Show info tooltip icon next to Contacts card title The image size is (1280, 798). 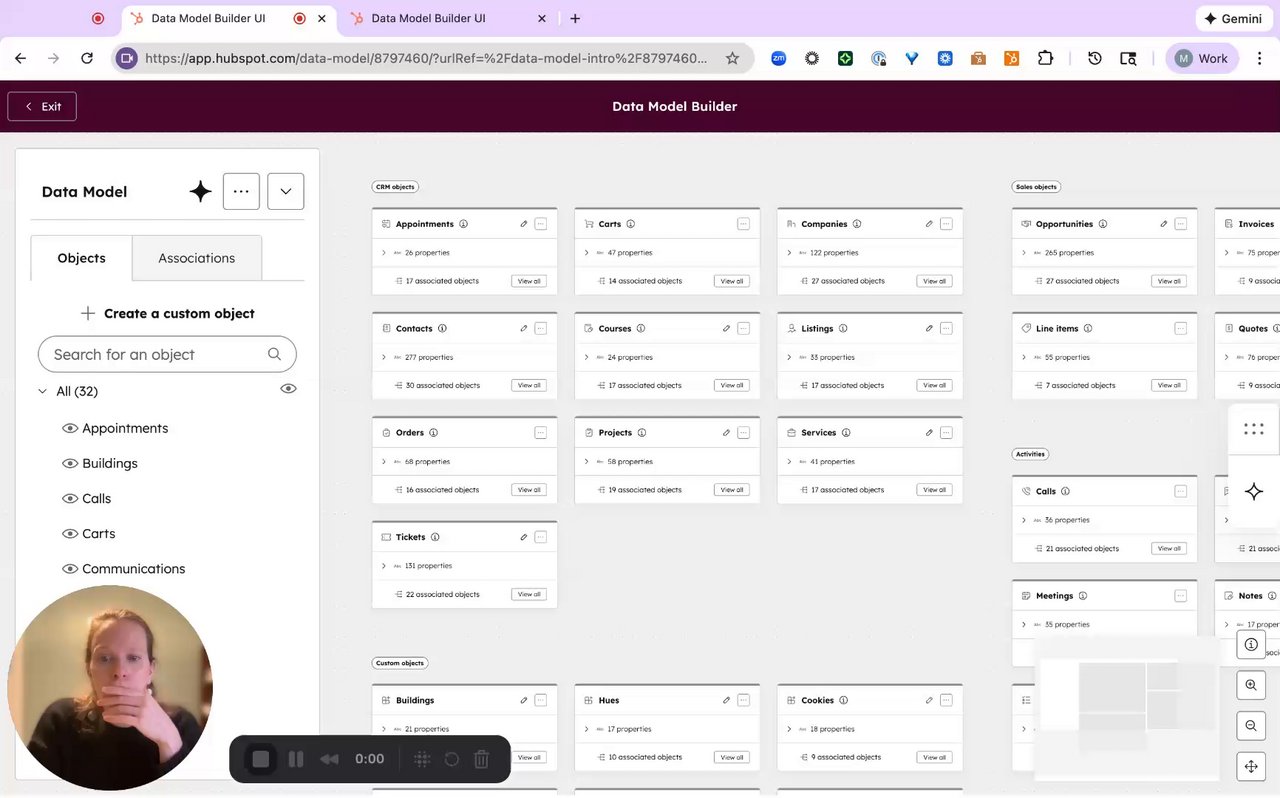tap(442, 328)
